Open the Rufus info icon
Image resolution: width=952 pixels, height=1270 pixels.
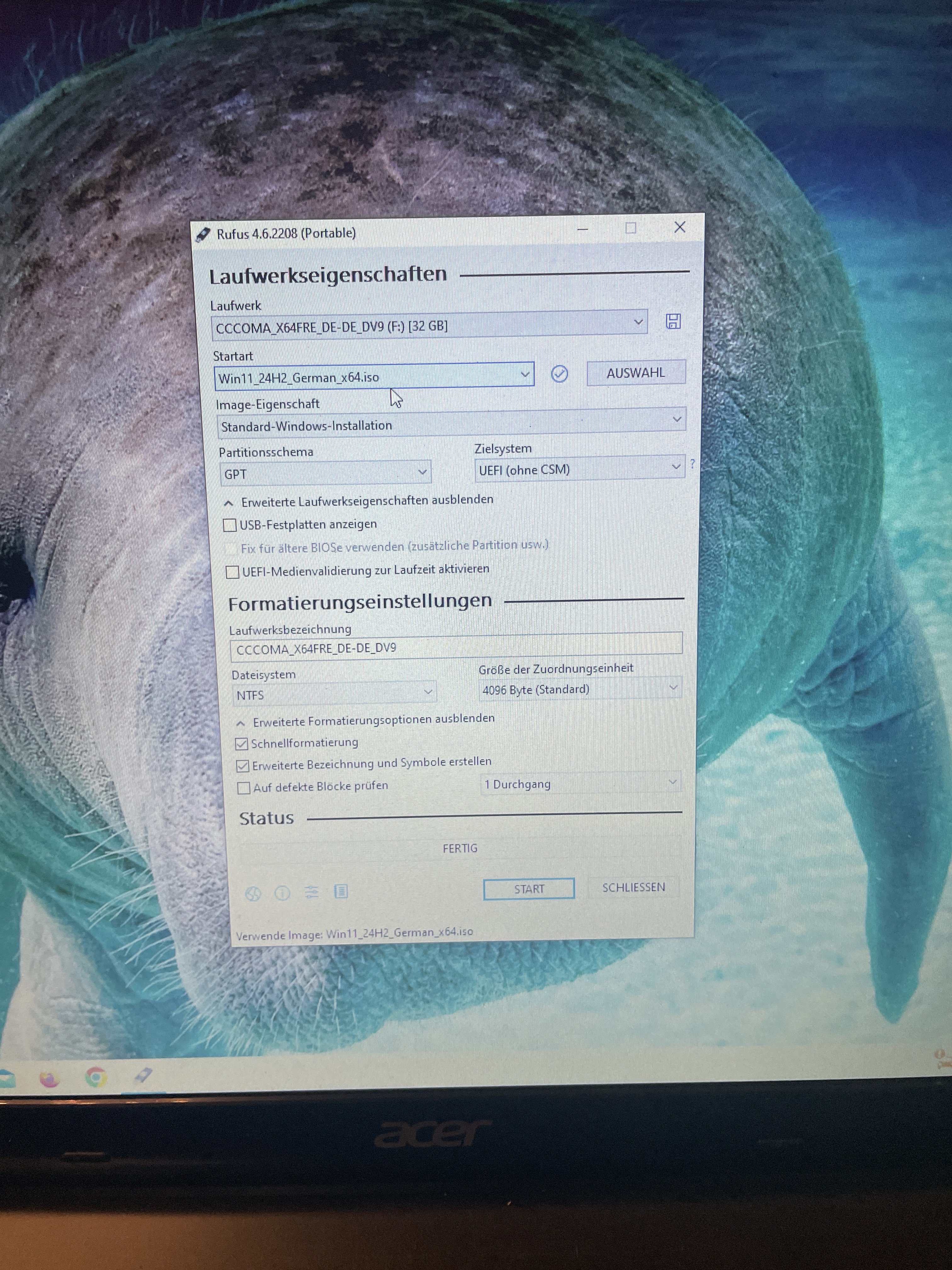coord(282,893)
